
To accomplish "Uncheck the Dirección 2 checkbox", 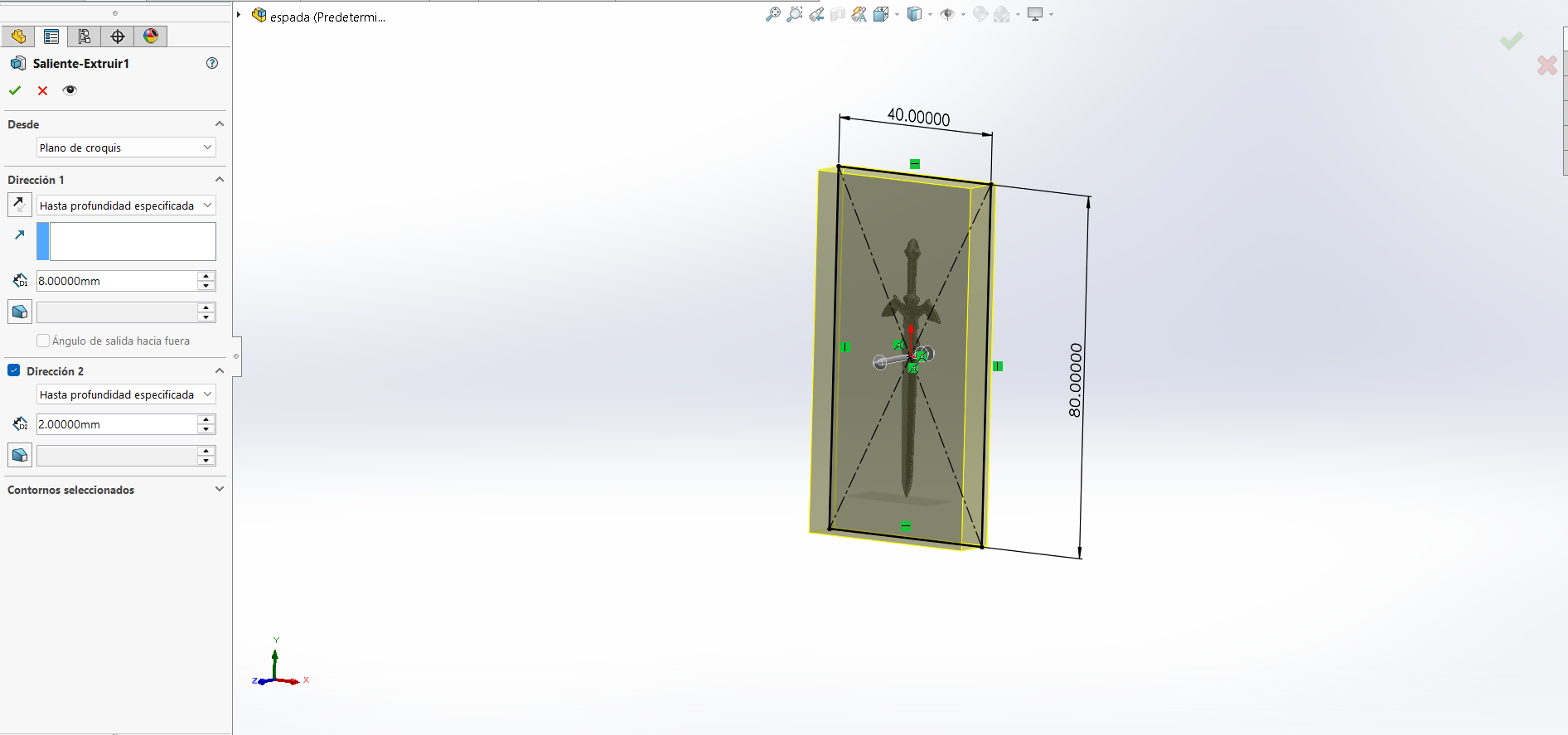I will pyautogui.click(x=14, y=370).
